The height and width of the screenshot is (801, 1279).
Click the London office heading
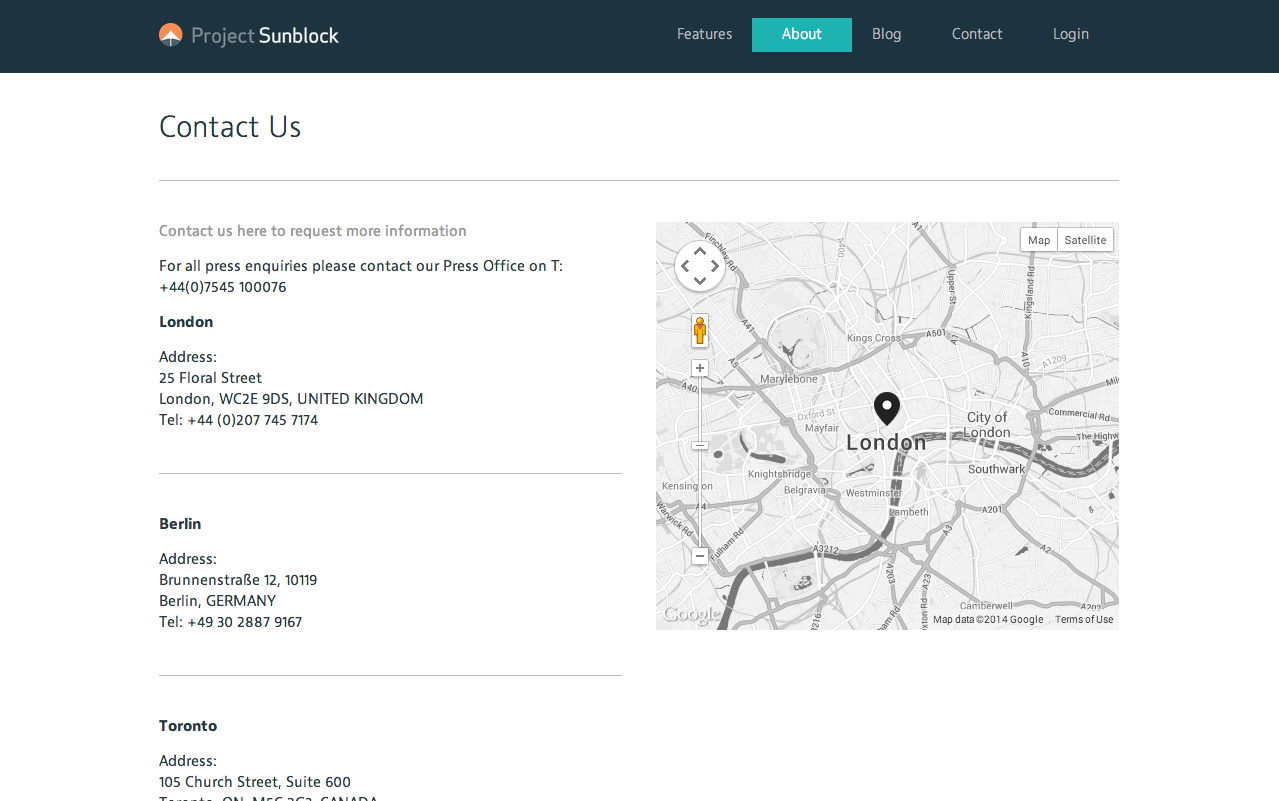pyautogui.click(x=186, y=322)
